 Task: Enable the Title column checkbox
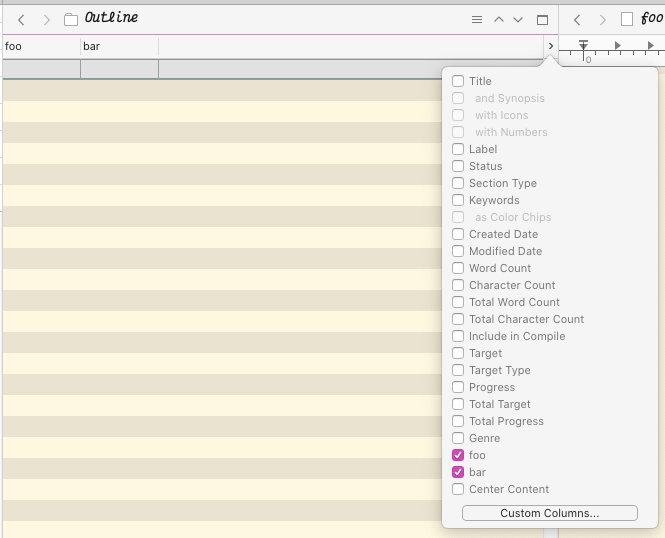click(x=458, y=81)
